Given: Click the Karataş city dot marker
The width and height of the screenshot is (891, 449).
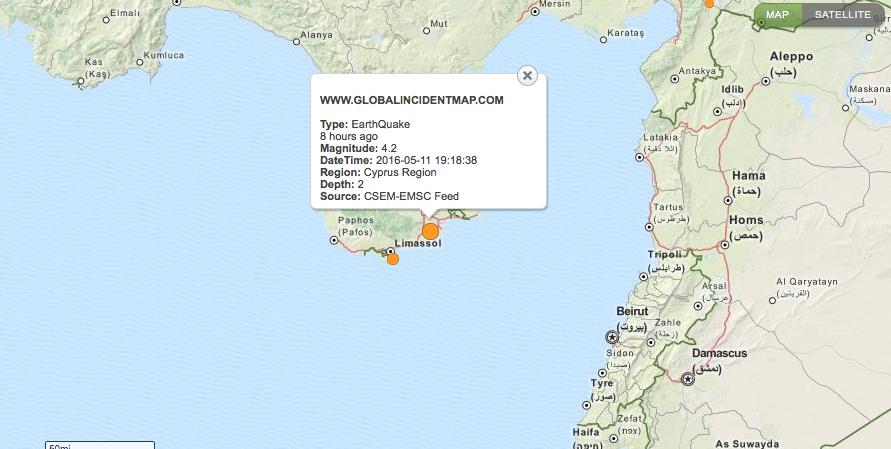Looking at the screenshot, I should pos(604,41).
